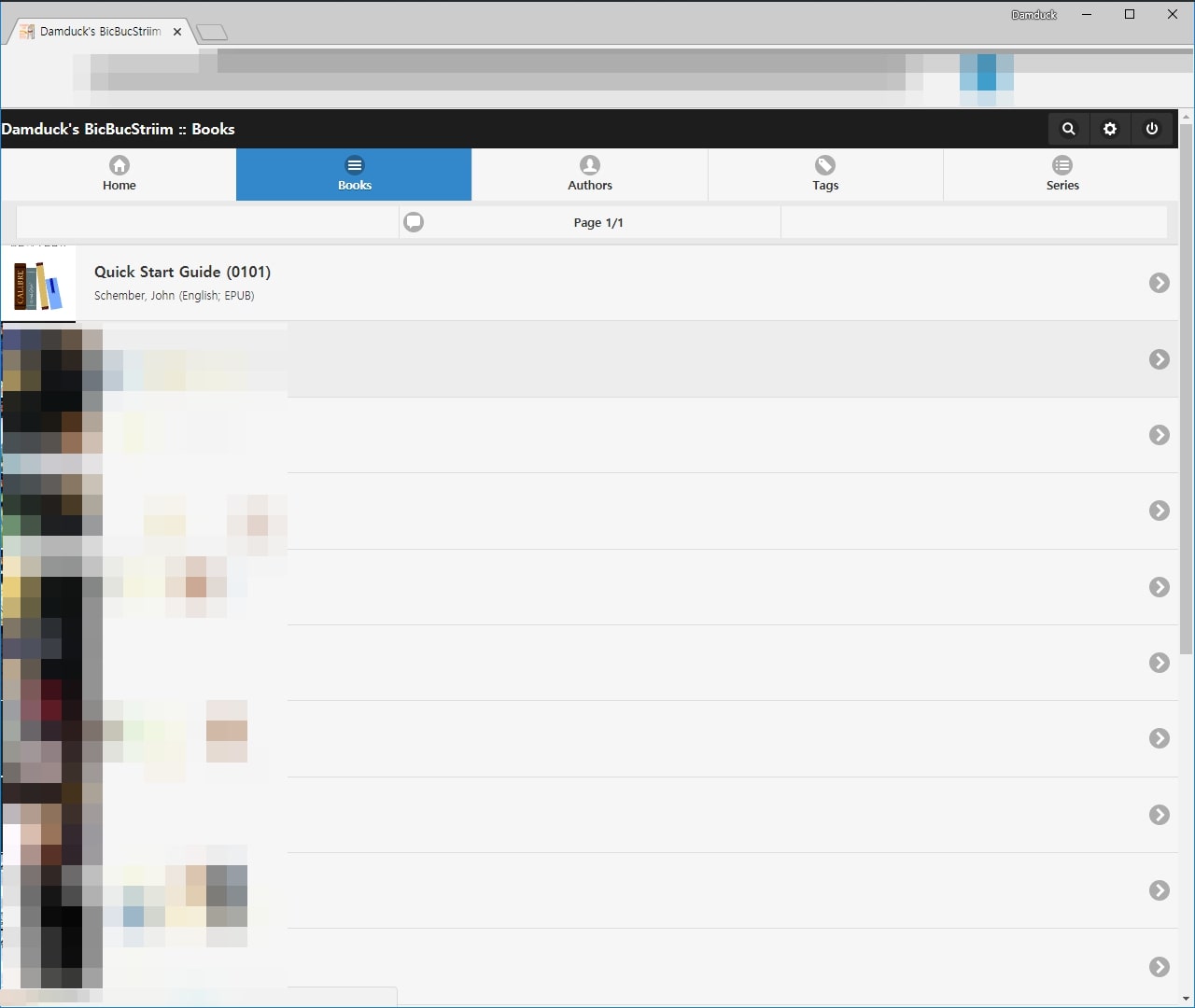Click the Calibre book cover thumbnail
Image resolution: width=1195 pixels, height=1008 pixels.
click(x=38, y=285)
